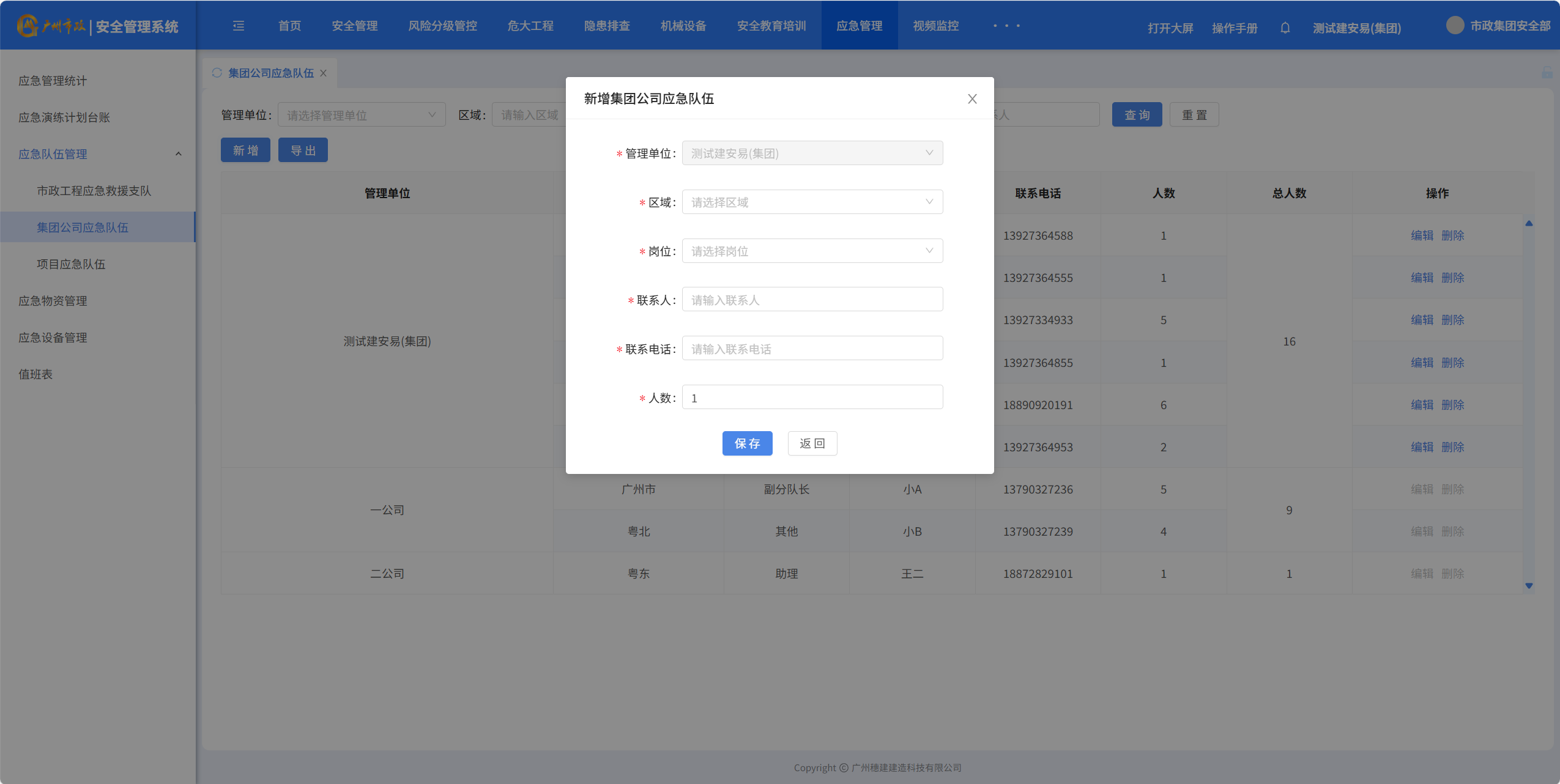Select 项目应急队伍 in the sidebar

71,264
